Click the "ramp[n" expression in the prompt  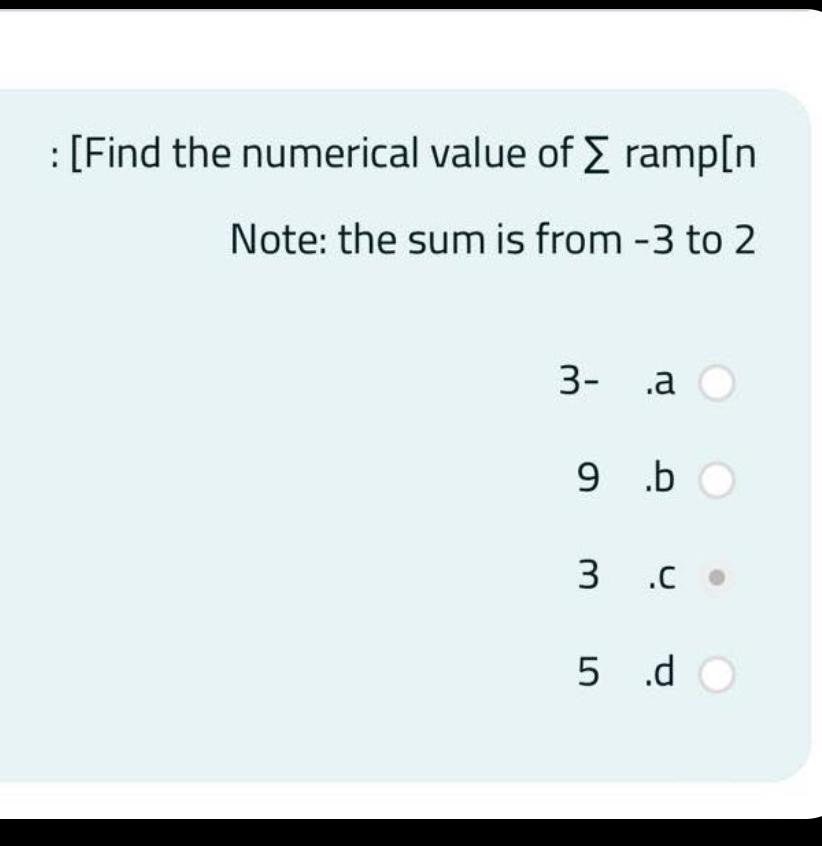click(690, 153)
